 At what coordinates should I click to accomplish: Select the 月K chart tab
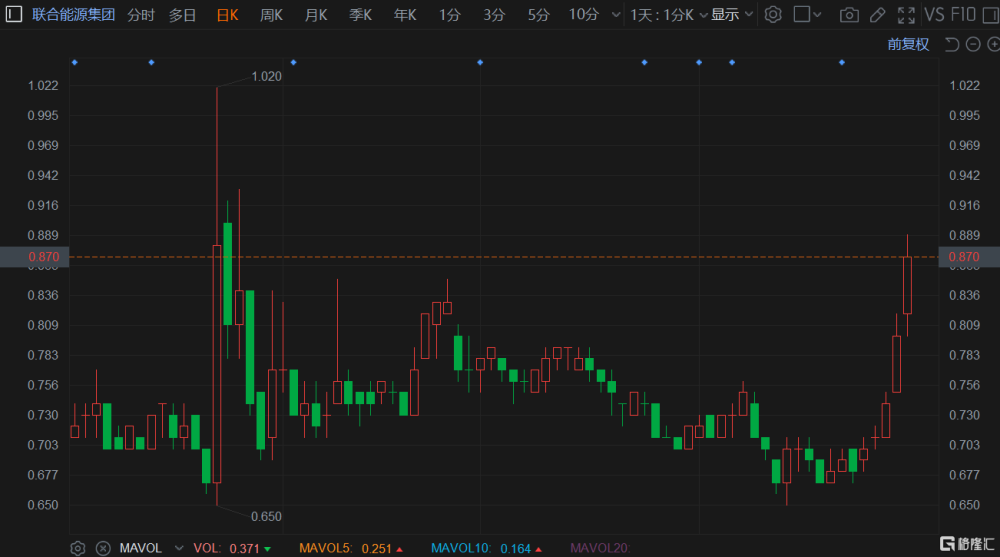[316, 15]
